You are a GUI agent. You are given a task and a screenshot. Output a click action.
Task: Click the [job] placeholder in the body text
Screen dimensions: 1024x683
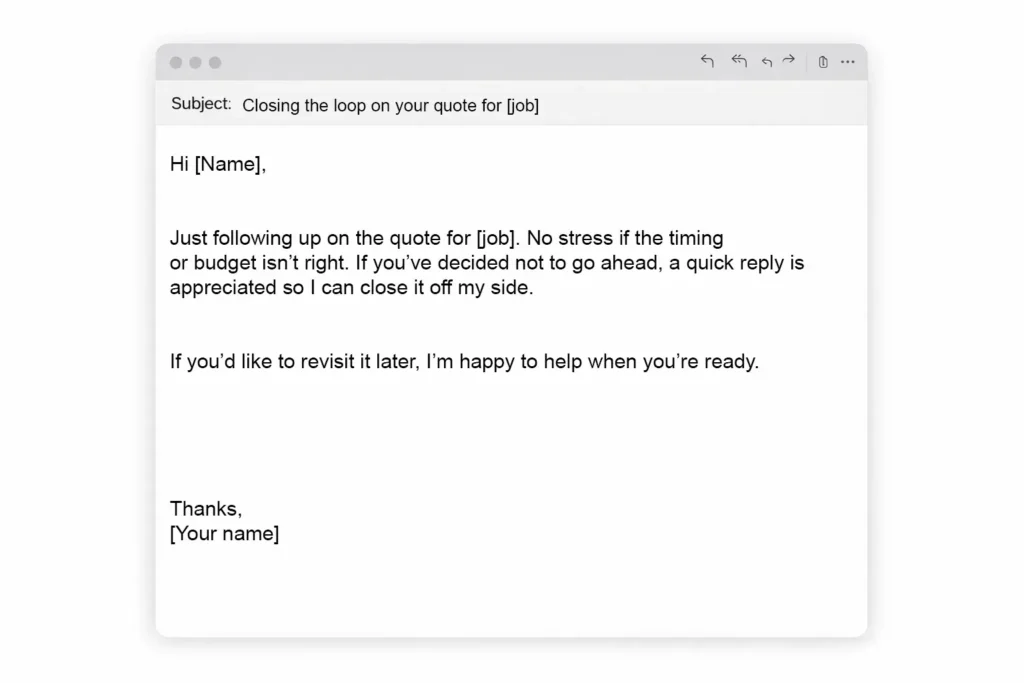(x=495, y=239)
